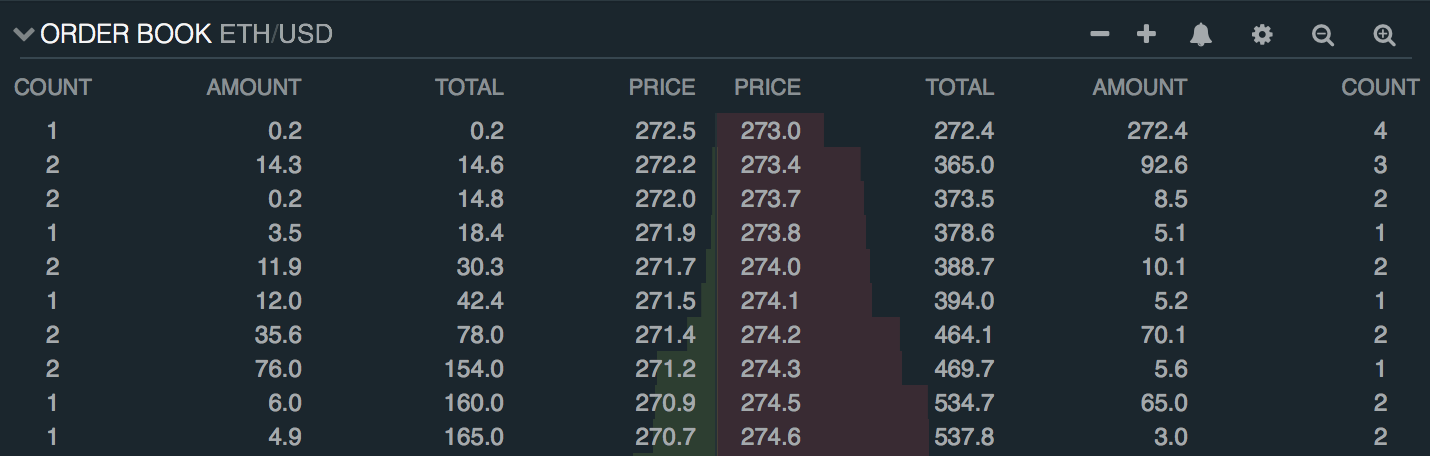Increase price precision with plus icon

[x=1146, y=35]
